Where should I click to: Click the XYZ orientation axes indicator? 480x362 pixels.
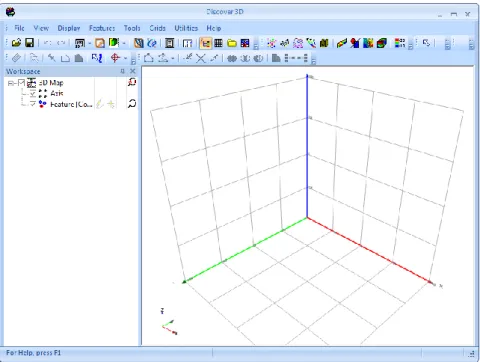coord(169,322)
